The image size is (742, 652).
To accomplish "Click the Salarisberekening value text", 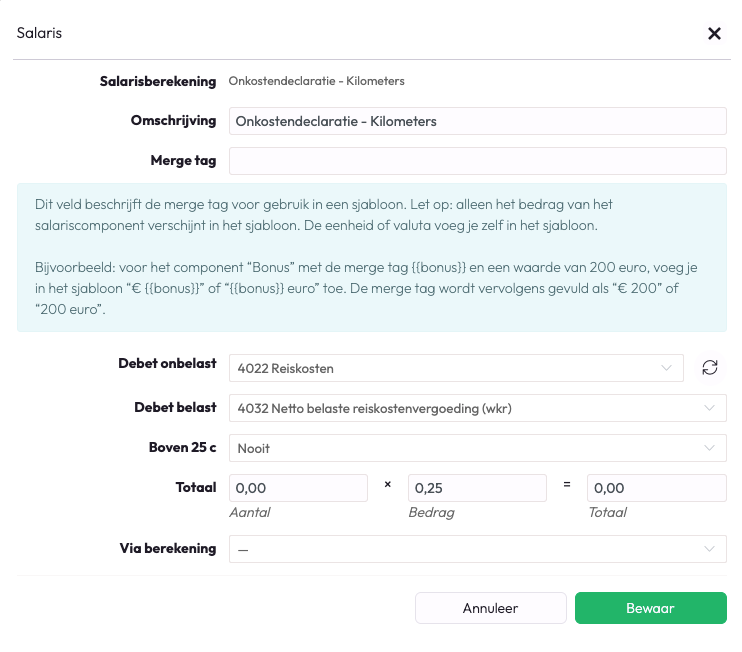I will click(x=316, y=81).
